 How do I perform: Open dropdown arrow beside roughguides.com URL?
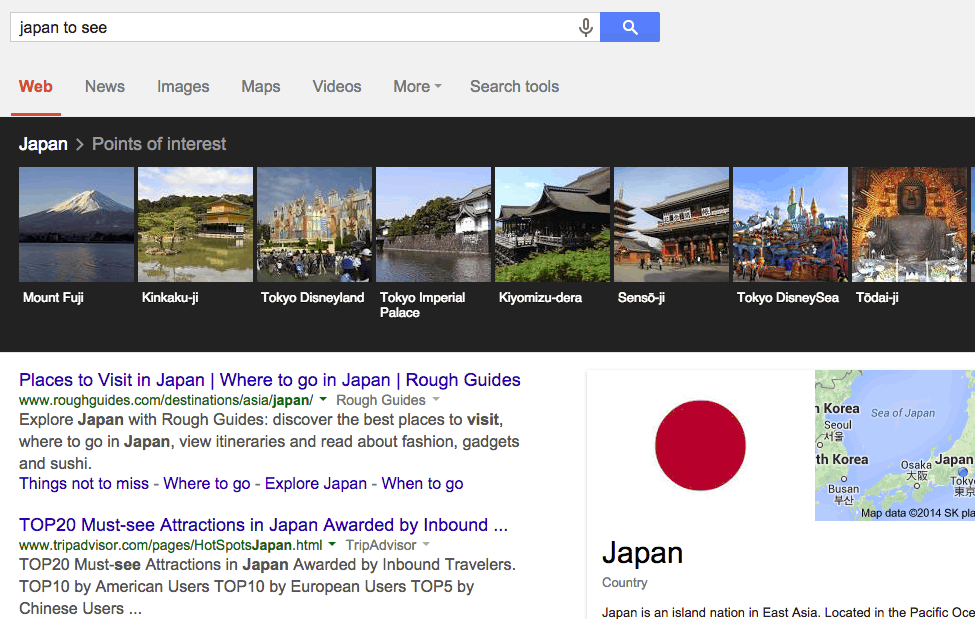(323, 401)
